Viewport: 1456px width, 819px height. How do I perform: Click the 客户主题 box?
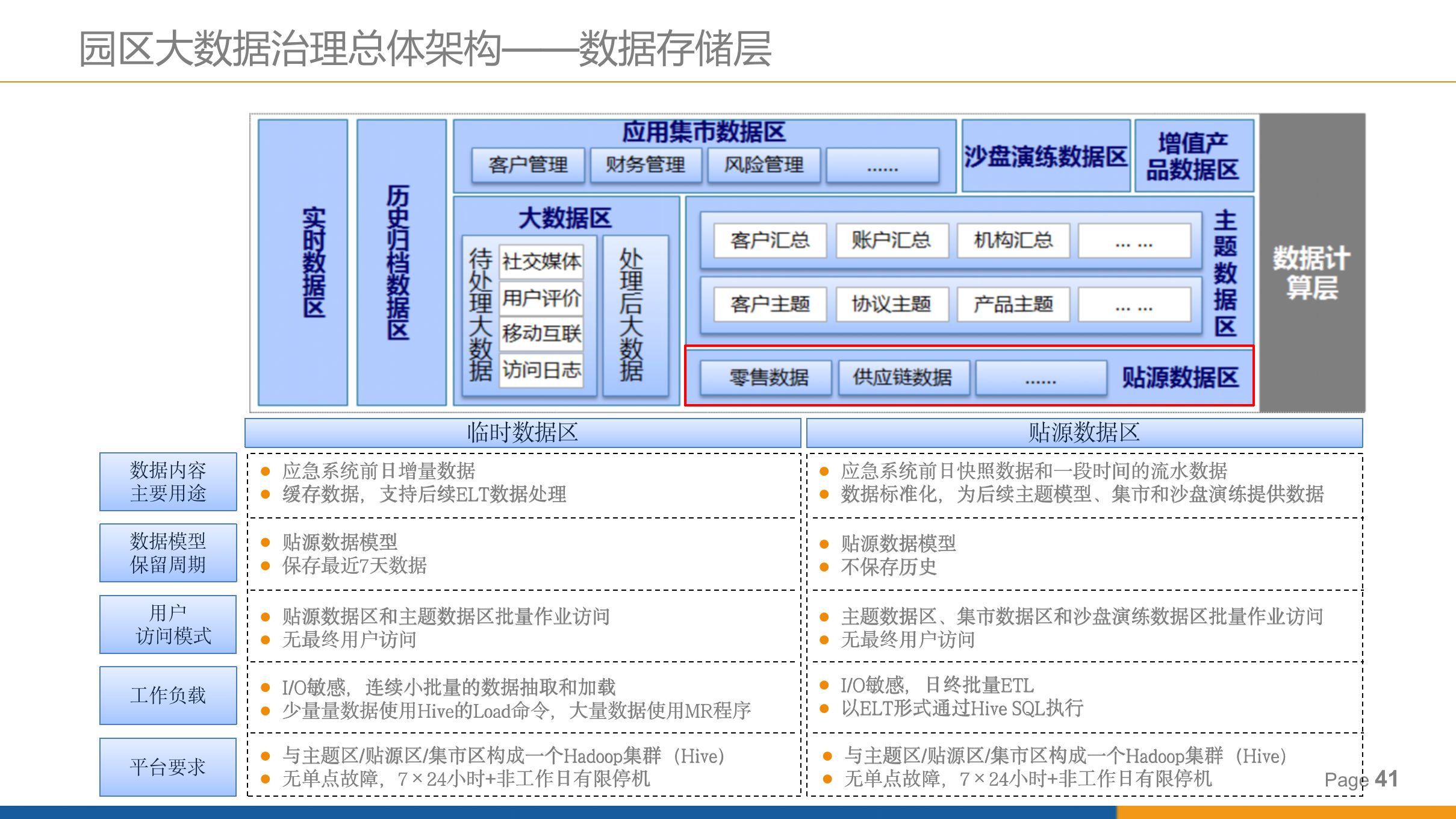click(770, 304)
